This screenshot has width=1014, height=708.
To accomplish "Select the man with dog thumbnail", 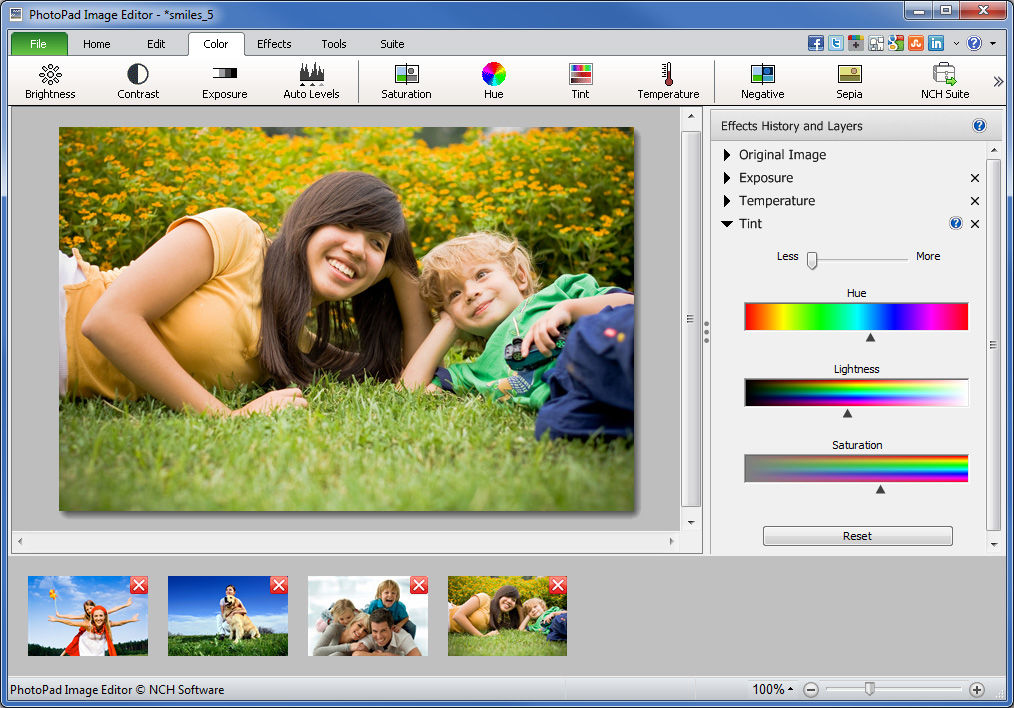I will [x=228, y=616].
